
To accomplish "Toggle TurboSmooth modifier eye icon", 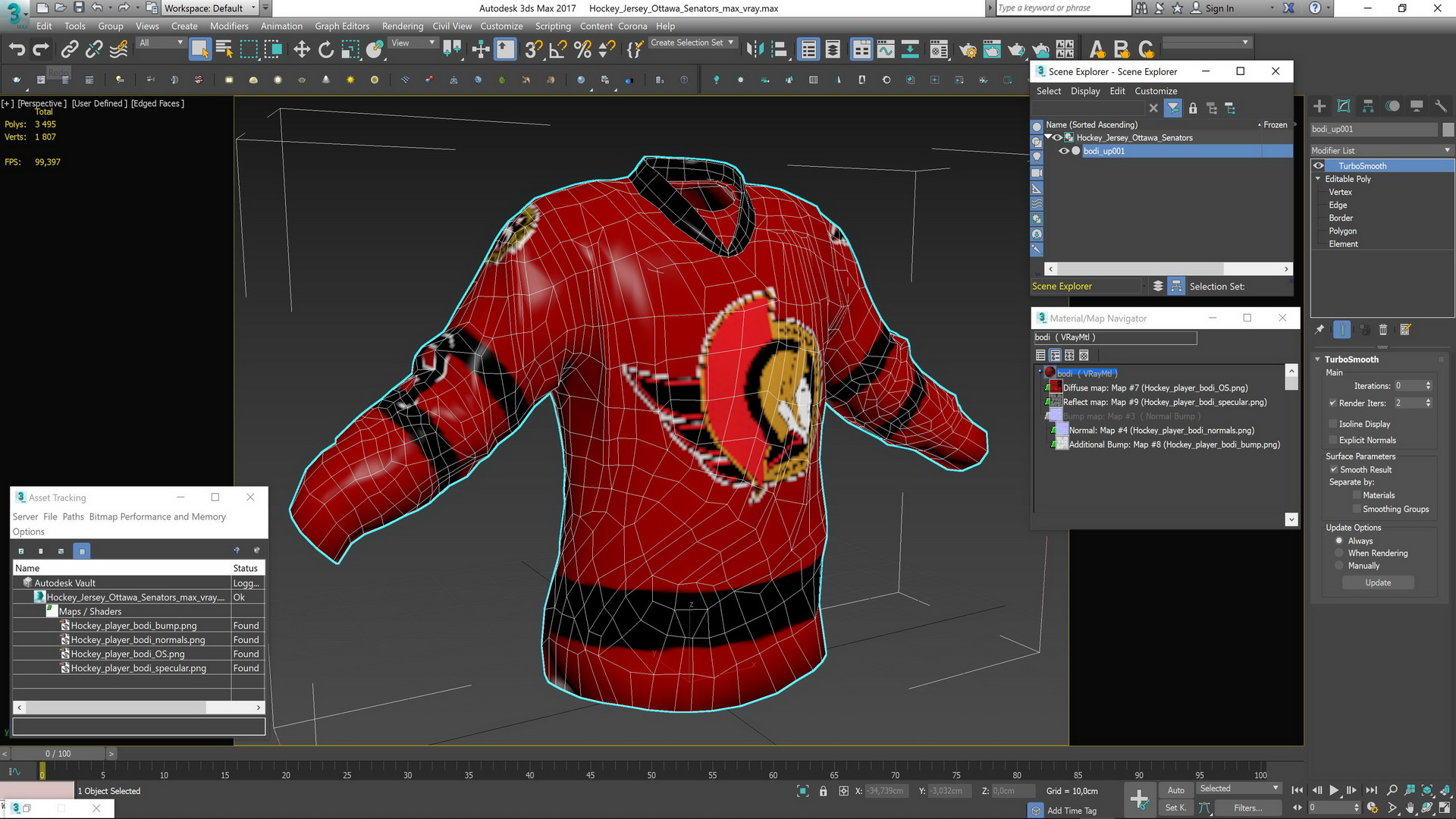I will (1319, 165).
